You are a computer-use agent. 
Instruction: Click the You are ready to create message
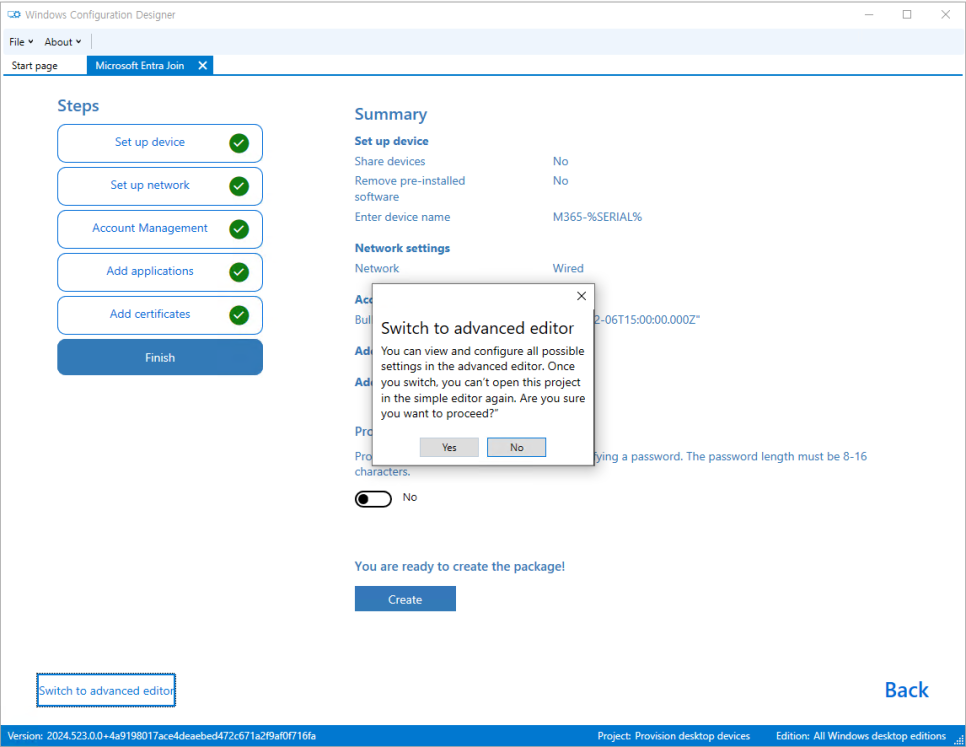pos(460,567)
